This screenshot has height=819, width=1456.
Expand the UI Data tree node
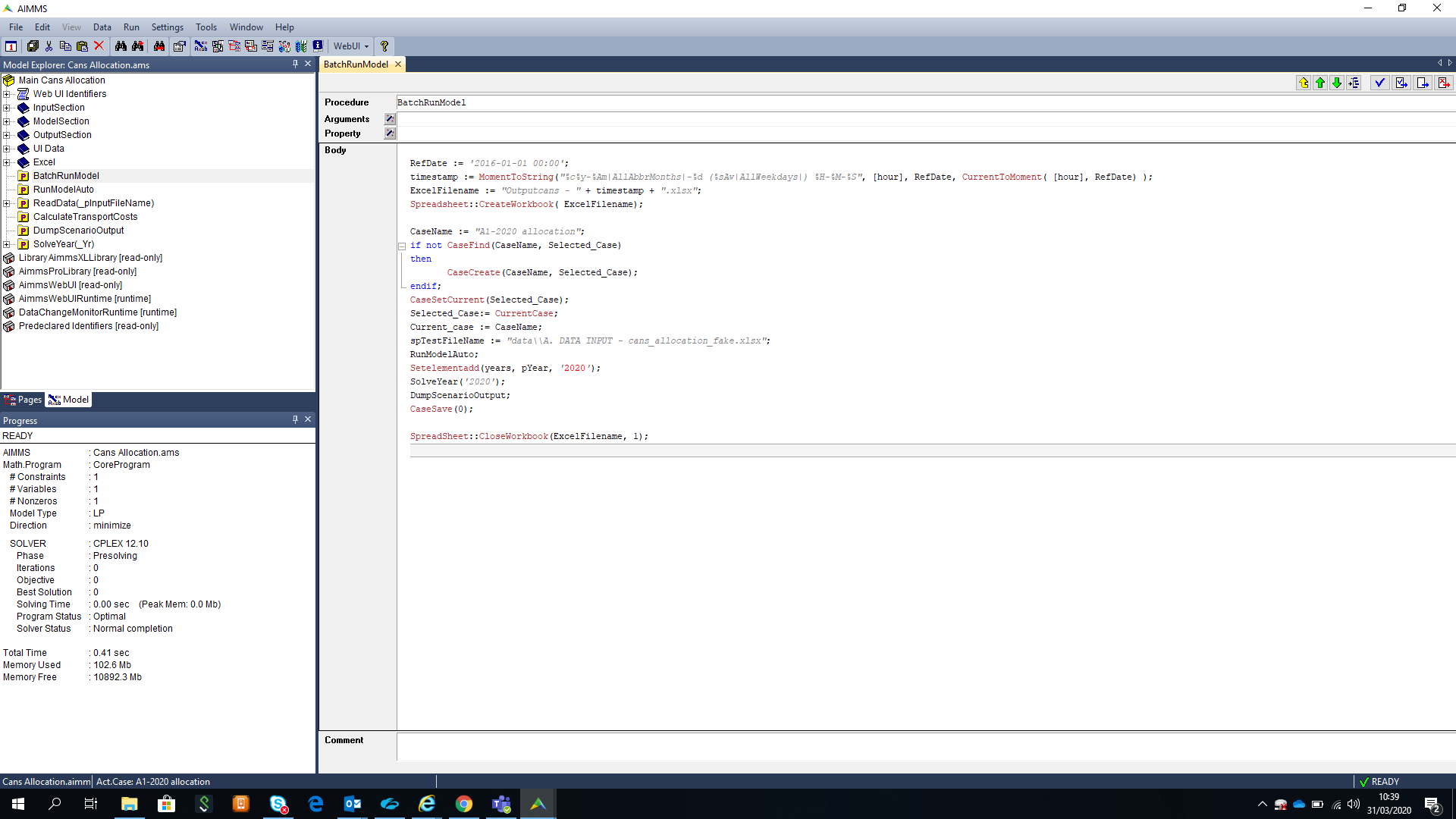(7, 149)
